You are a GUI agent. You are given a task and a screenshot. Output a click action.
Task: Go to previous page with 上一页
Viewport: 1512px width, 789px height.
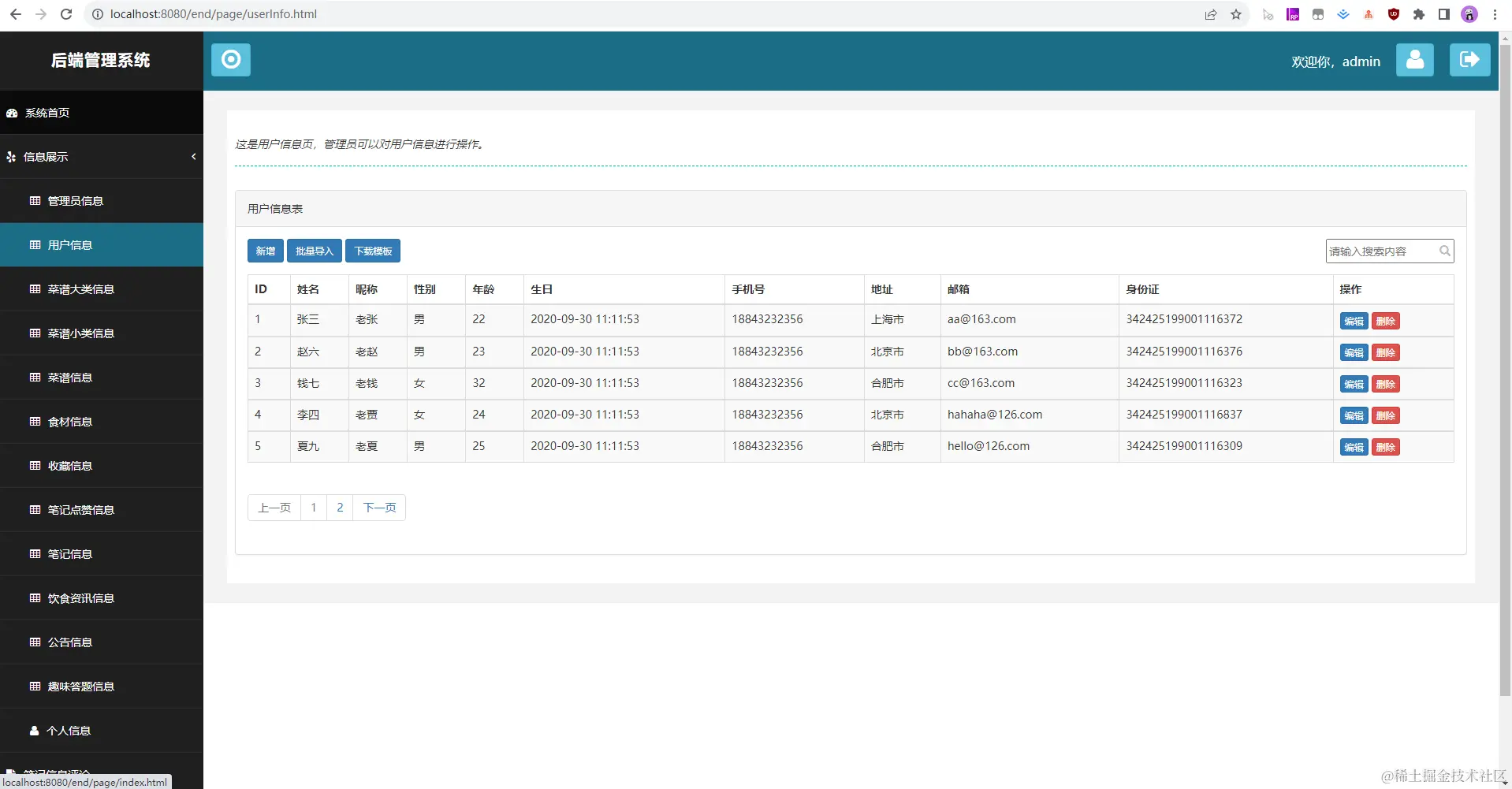[x=274, y=508]
